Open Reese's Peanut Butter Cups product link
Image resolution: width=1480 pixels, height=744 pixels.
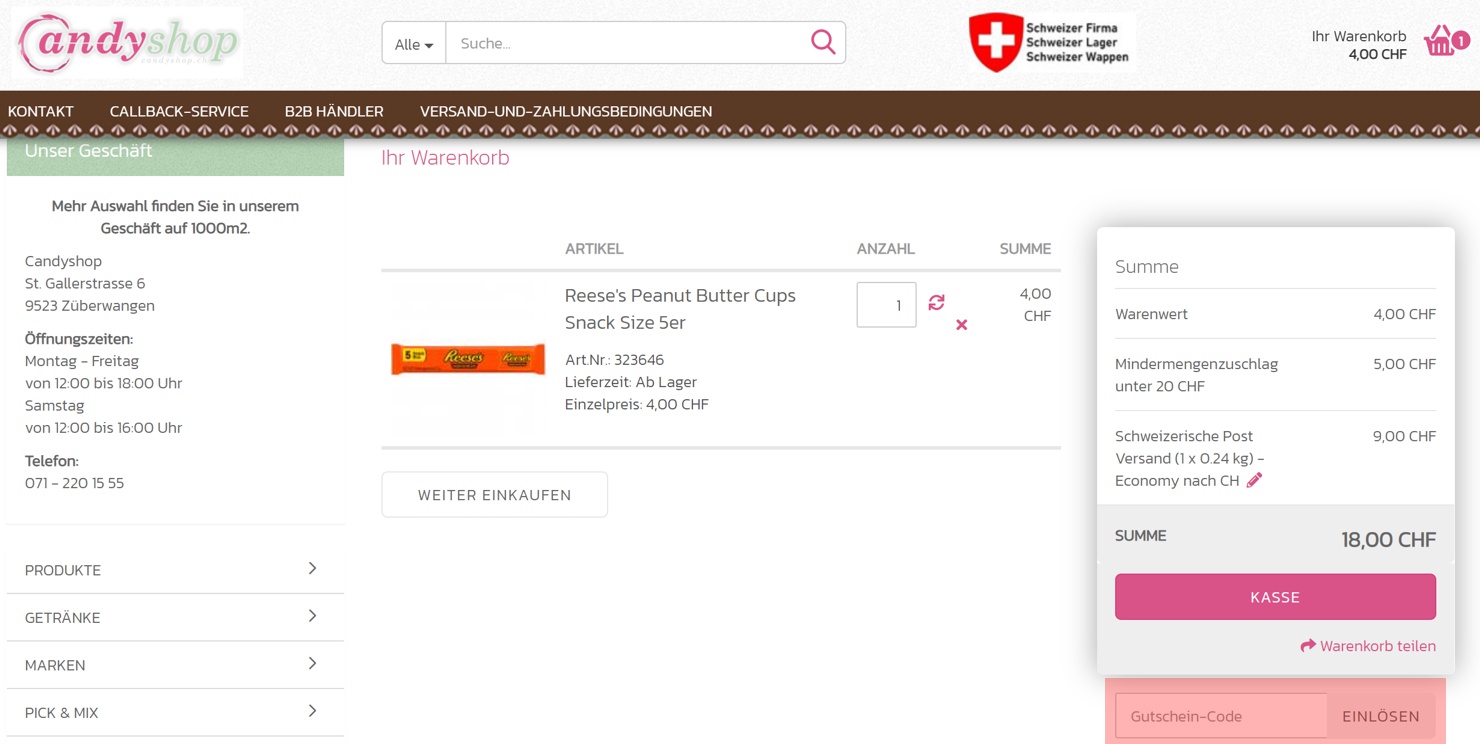click(x=680, y=309)
